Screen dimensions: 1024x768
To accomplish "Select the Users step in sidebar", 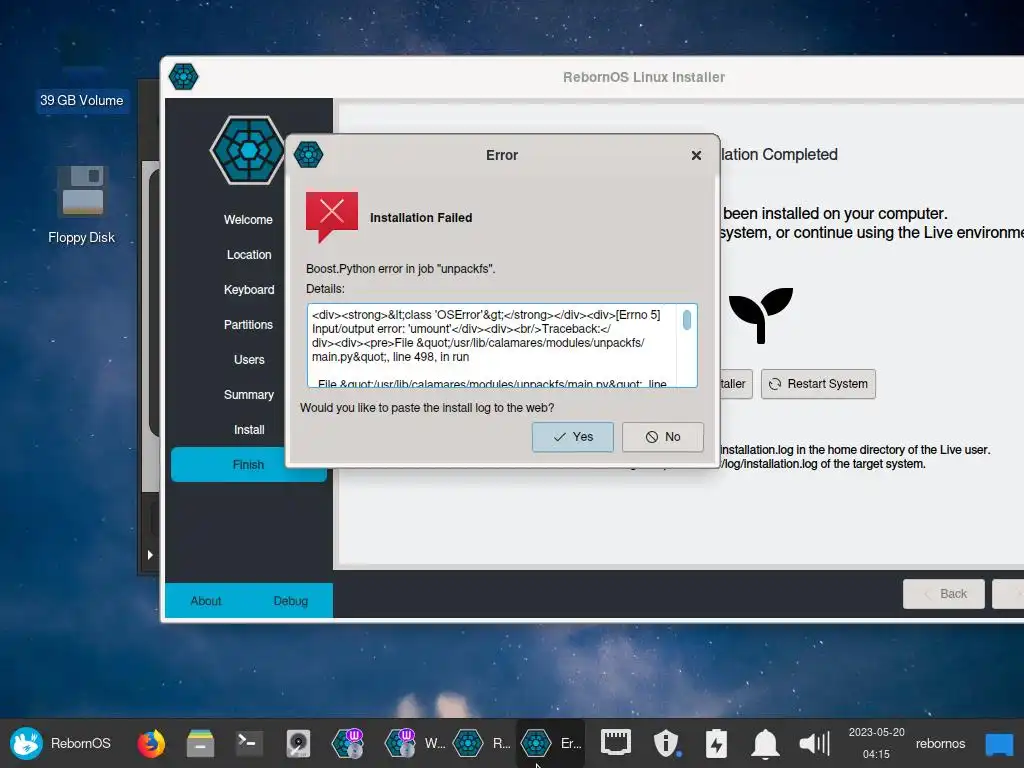I will click(248, 360).
